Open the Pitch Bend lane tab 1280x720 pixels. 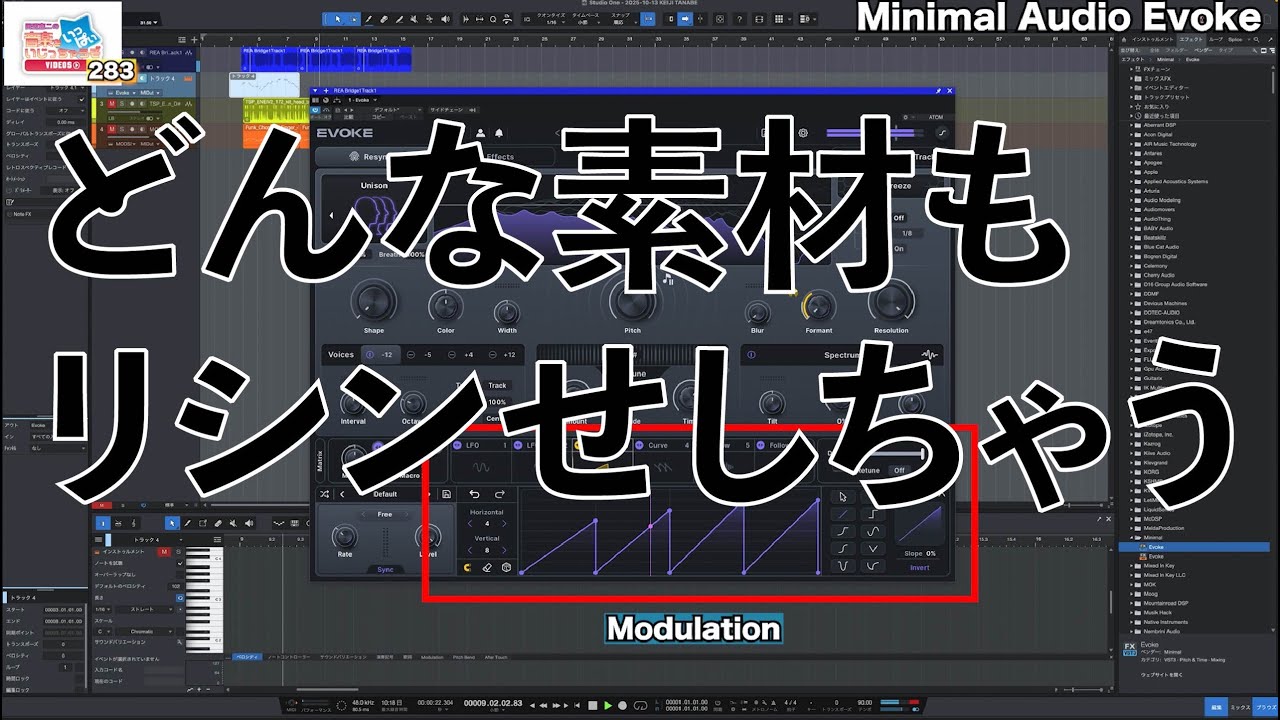(x=464, y=657)
